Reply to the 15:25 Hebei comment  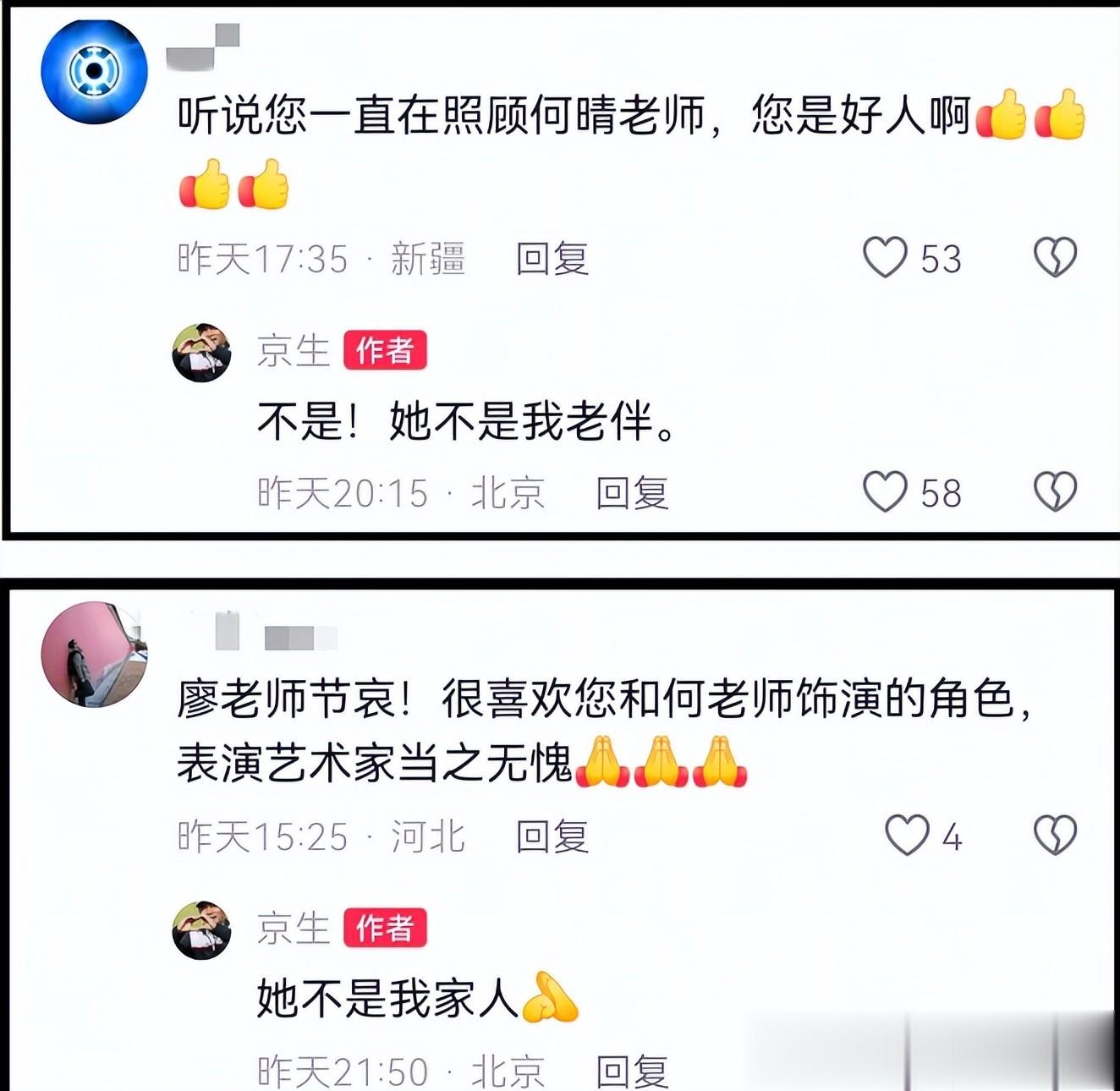point(552,836)
